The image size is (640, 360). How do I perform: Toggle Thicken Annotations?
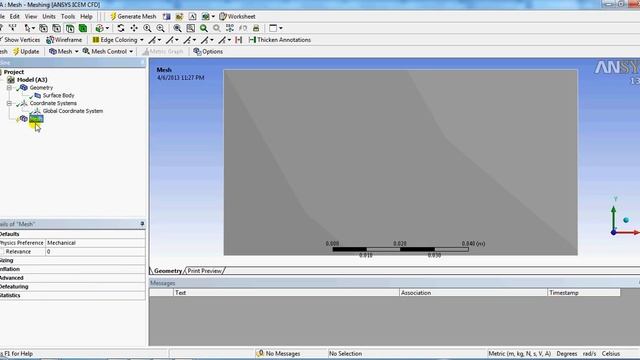click(x=280, y=40)
